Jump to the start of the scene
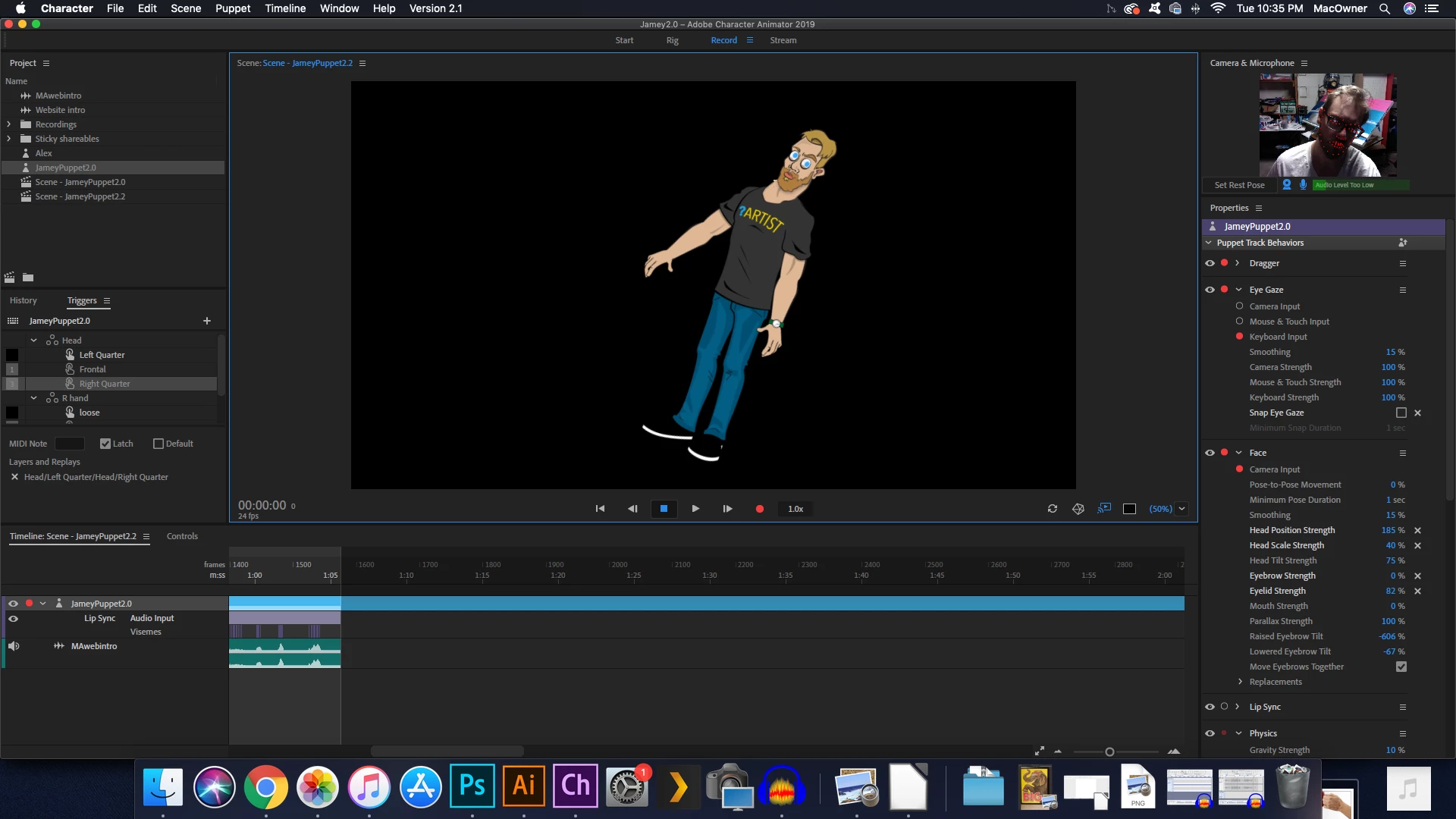Screen dimensions: 1456x819 point(600,509)
